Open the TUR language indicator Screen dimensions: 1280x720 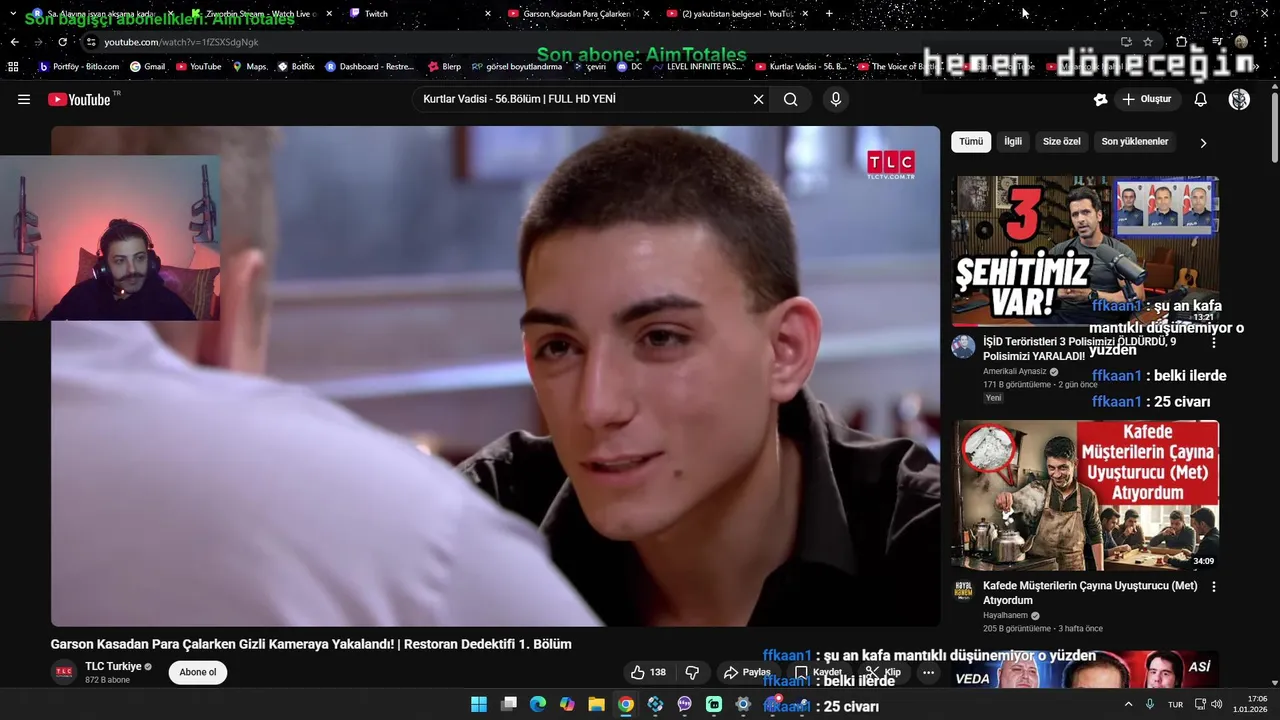click(x=1176, y=704)
